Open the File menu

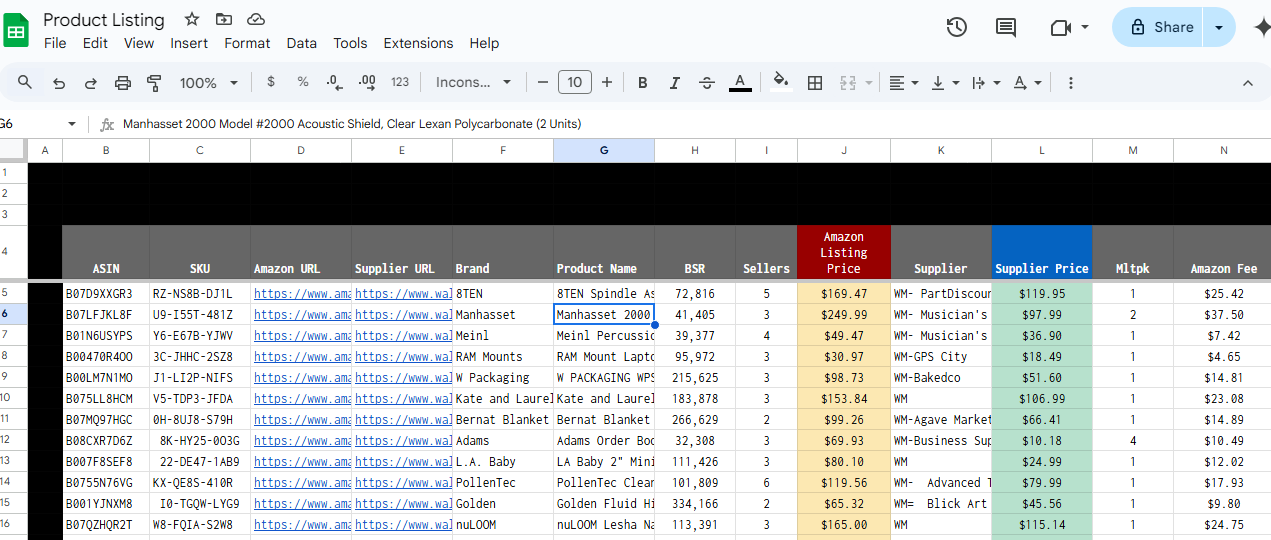pos(55,43)
